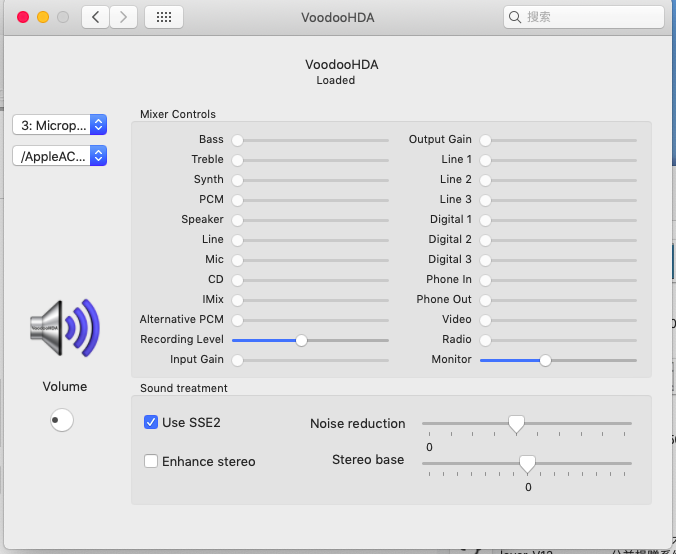Click the Stereo base slider thumb

[527, 464]
